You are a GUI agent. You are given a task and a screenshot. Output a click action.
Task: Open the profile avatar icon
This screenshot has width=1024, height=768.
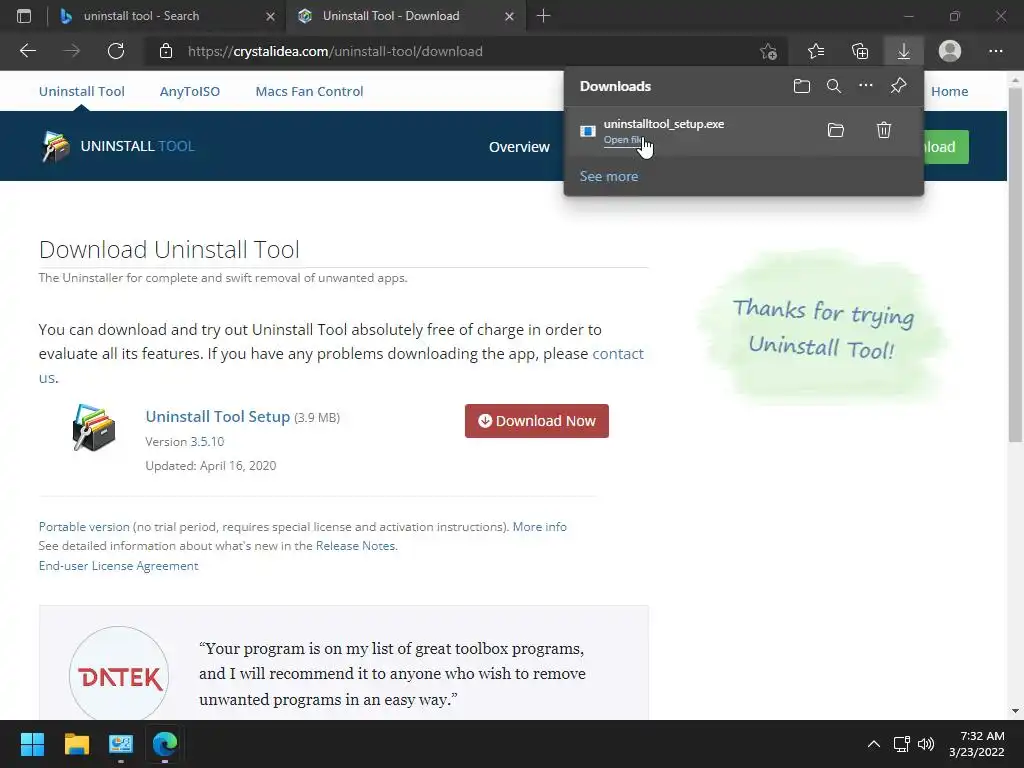point(950,51)
